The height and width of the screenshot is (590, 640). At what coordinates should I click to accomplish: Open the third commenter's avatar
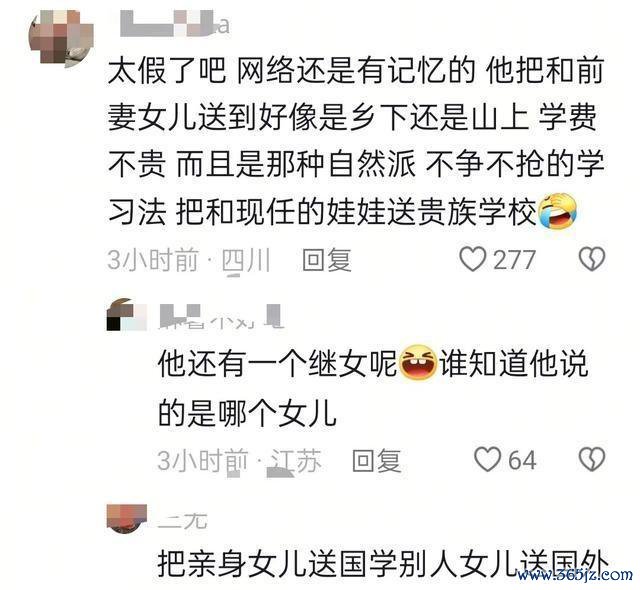coord(127,519)
